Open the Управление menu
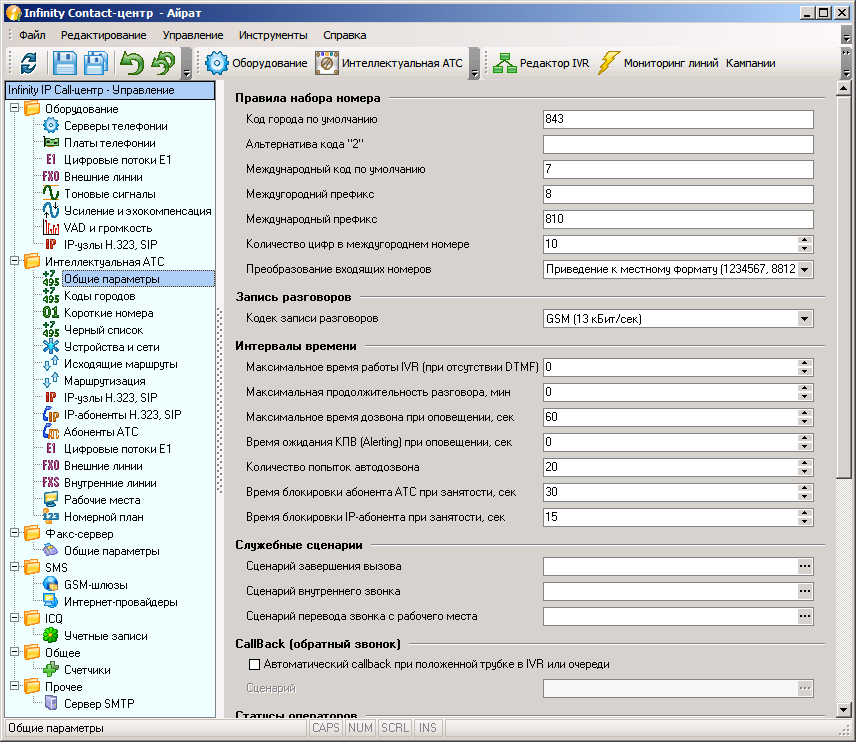856x742 pixels. coord(193,35)
